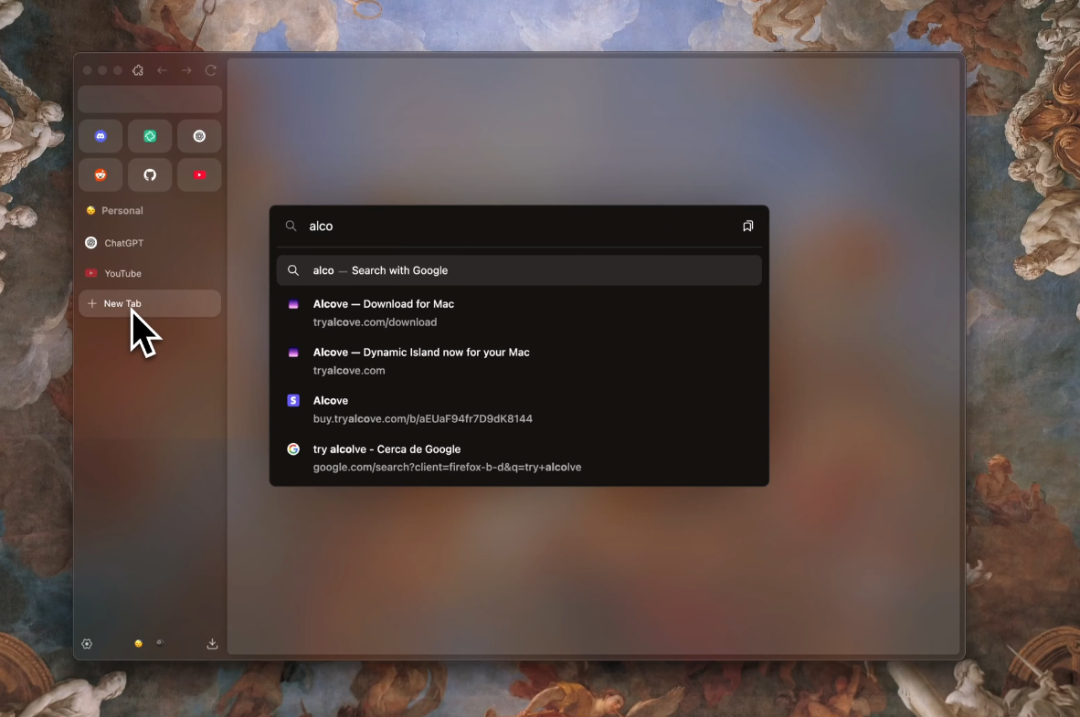Open the Alcove buy.tryalcove.com result

coord(519,409)
